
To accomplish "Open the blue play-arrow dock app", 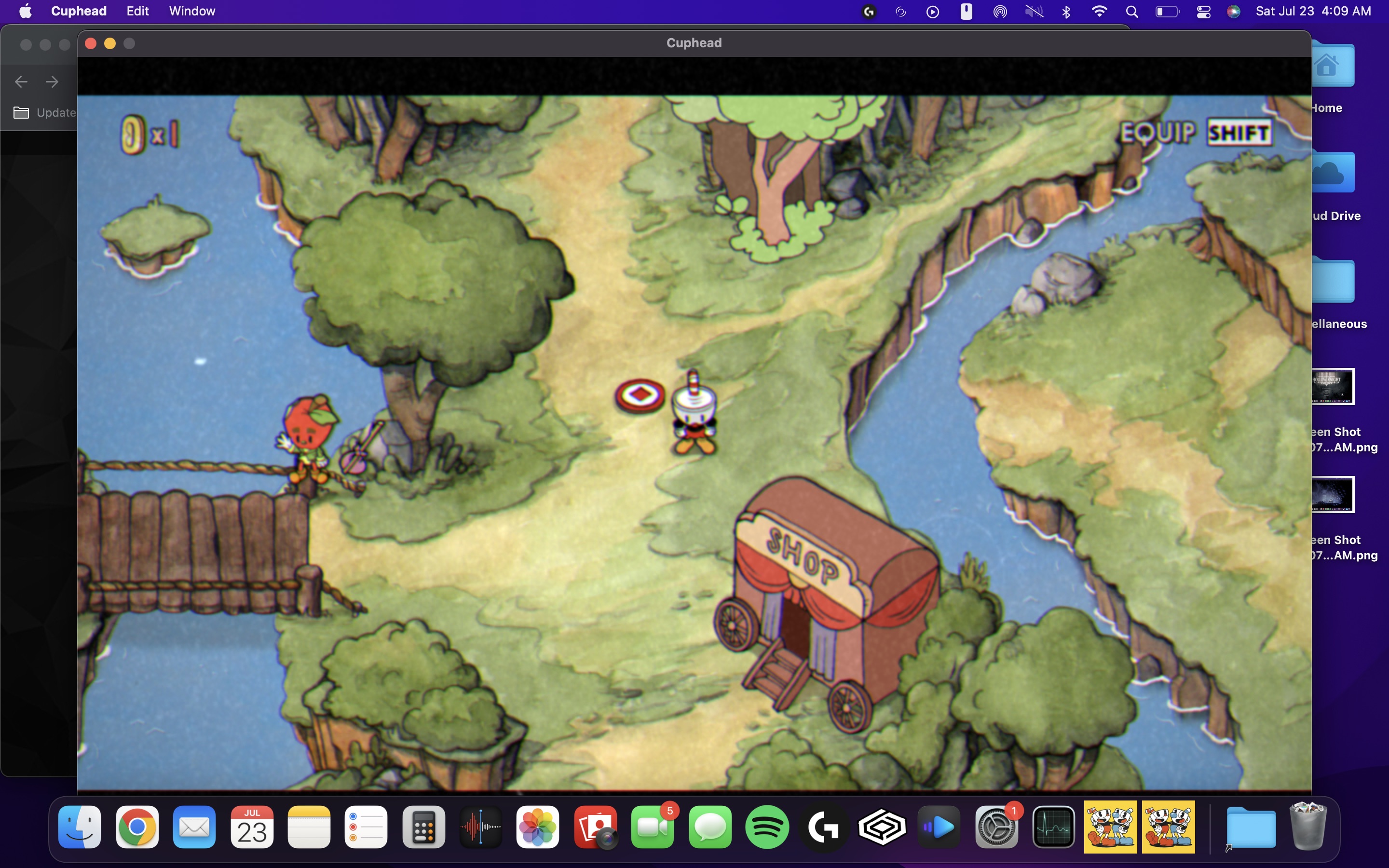I will (939, 827).
